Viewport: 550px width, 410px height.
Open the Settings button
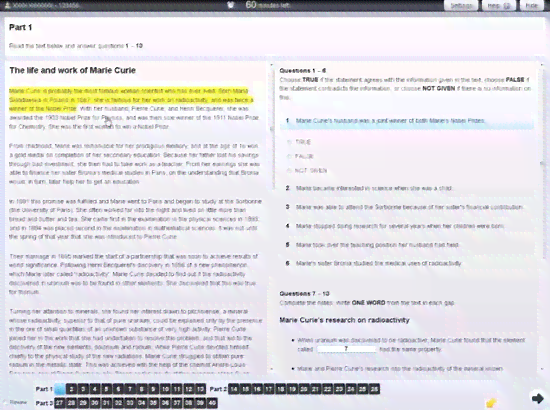(x=461, y=5)
